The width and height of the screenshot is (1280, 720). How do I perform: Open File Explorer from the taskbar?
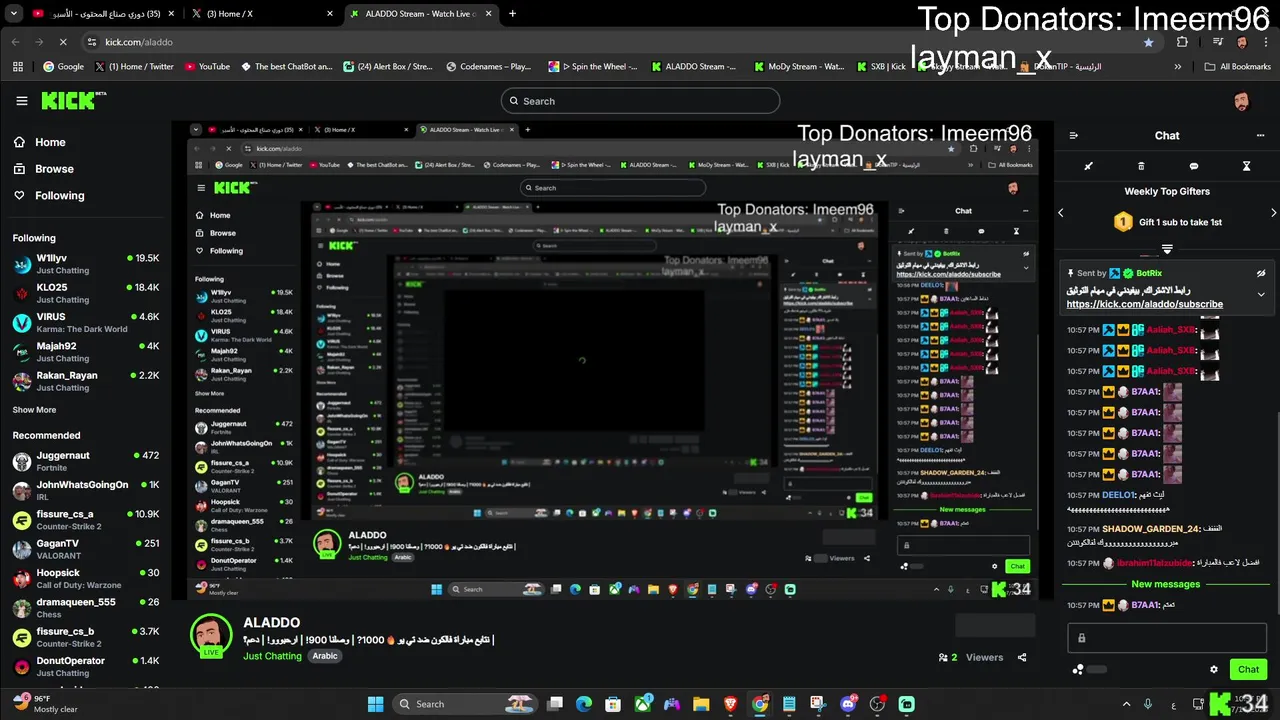(701, 704)
